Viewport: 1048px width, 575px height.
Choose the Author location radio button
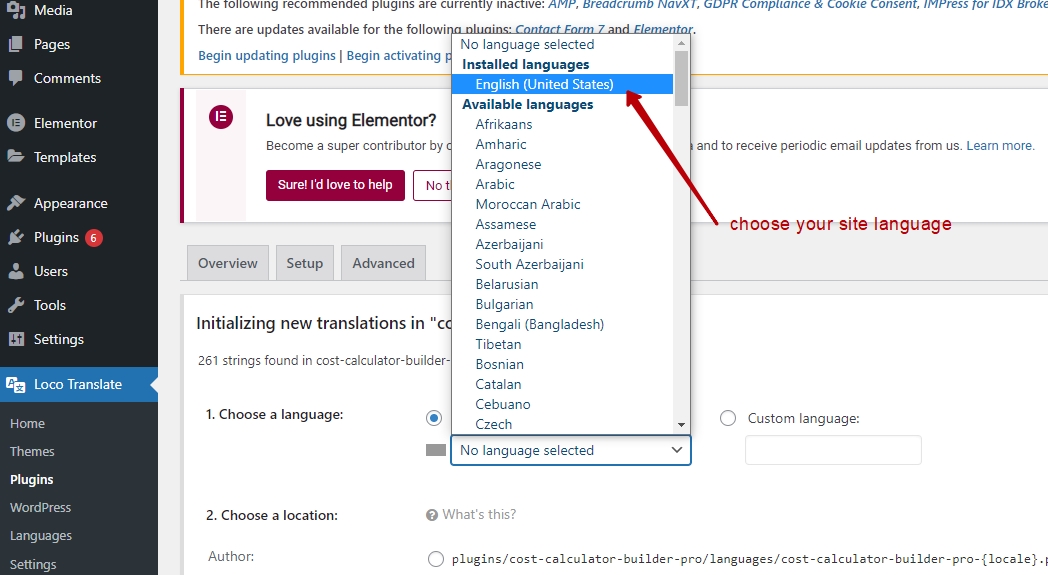tap(436, 559)
